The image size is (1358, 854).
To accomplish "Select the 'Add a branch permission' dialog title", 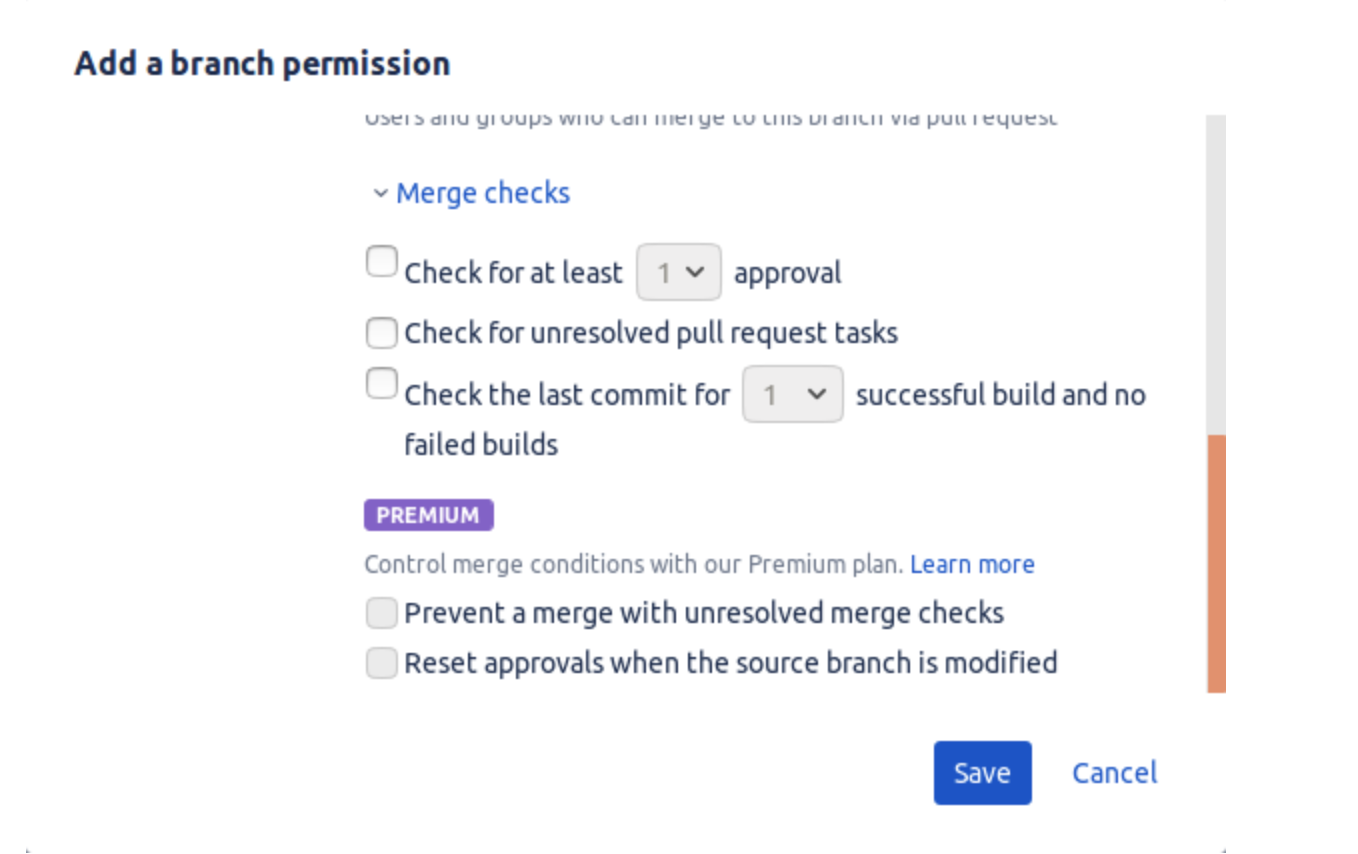I will [262, 63].
